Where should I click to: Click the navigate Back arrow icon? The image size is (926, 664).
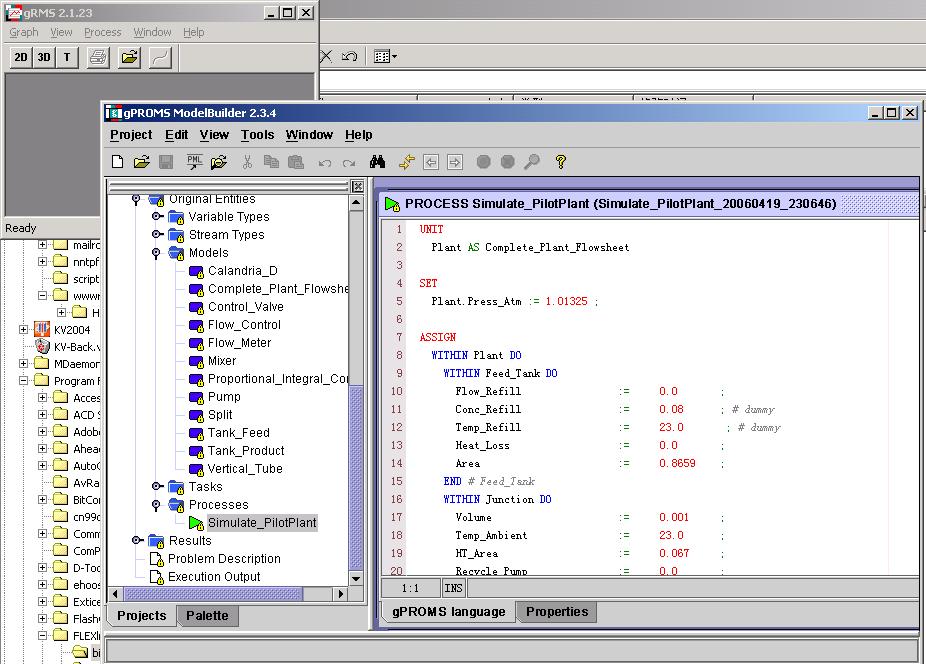[431, 162]
